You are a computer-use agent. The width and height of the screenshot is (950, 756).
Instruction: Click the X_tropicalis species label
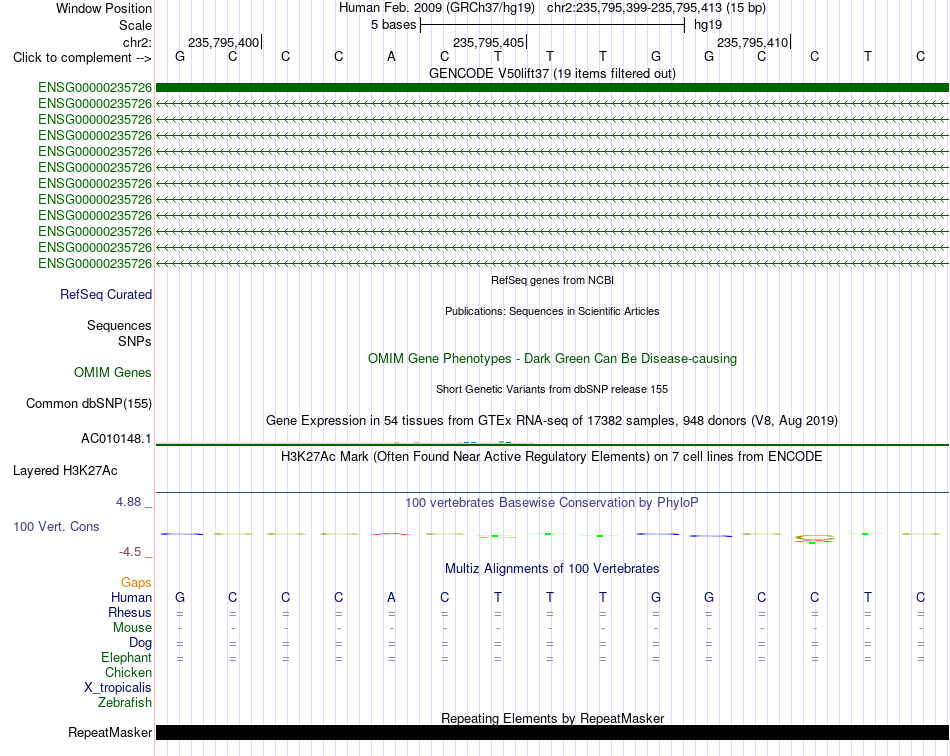118,688
